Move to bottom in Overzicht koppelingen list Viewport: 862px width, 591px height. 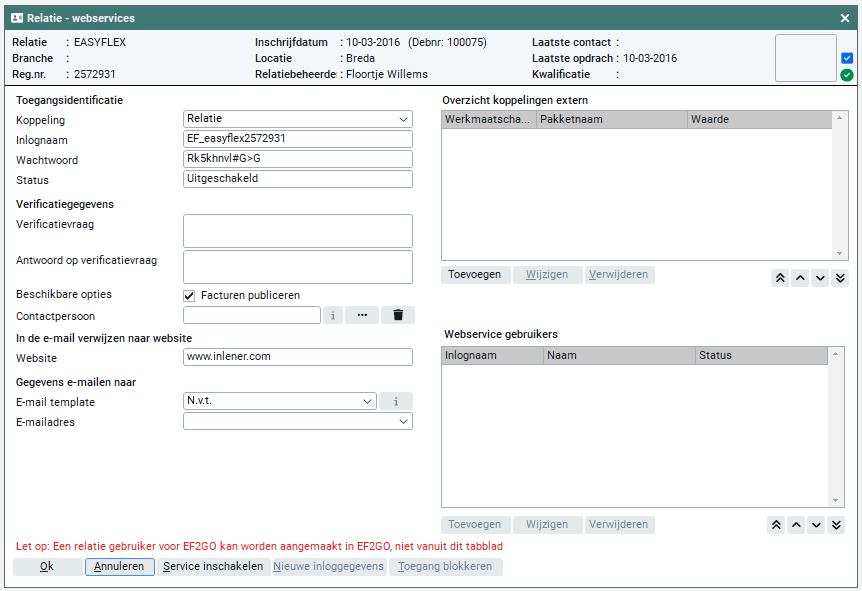839,278
